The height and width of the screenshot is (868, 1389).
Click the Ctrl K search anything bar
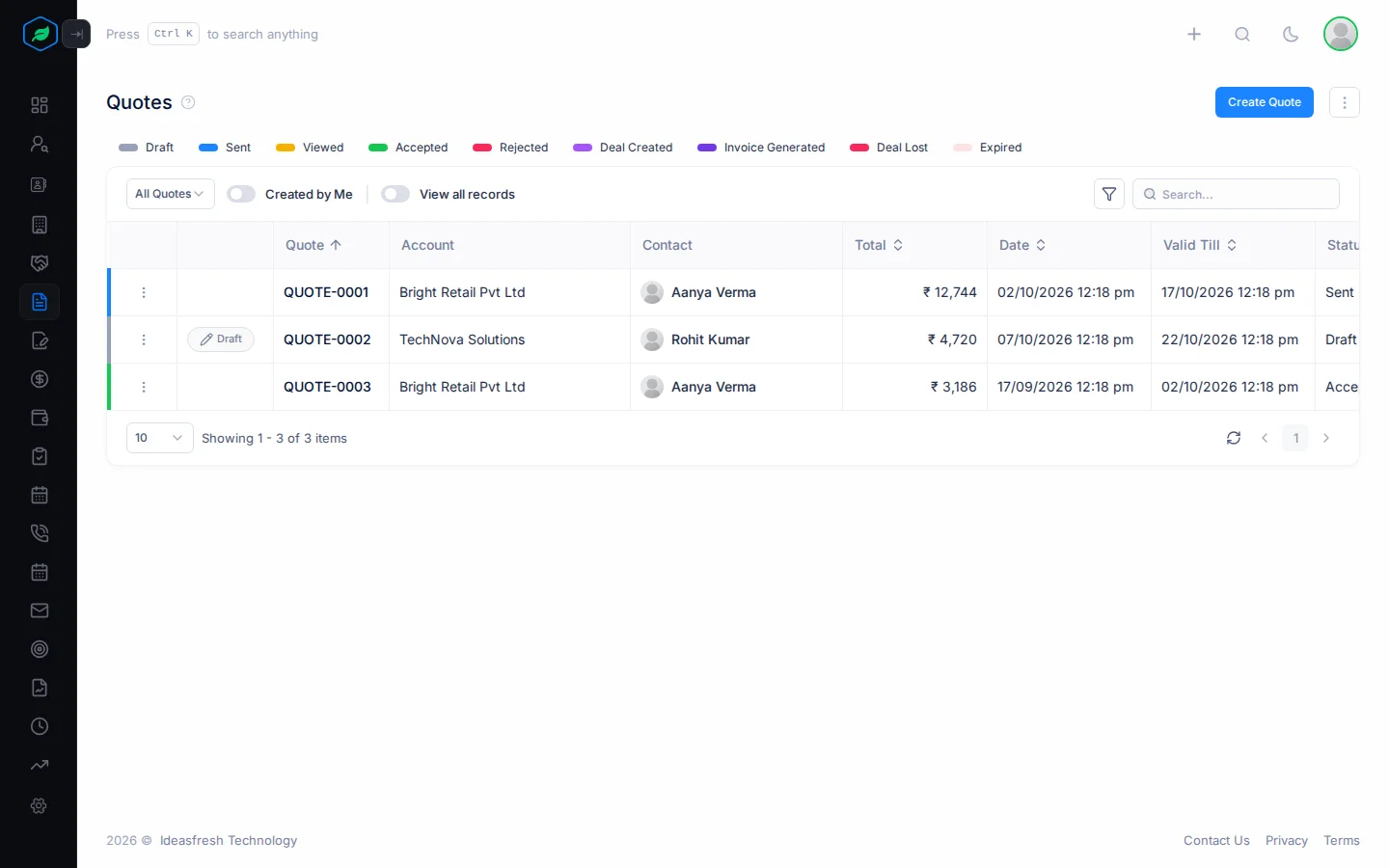tap(212, 34)
